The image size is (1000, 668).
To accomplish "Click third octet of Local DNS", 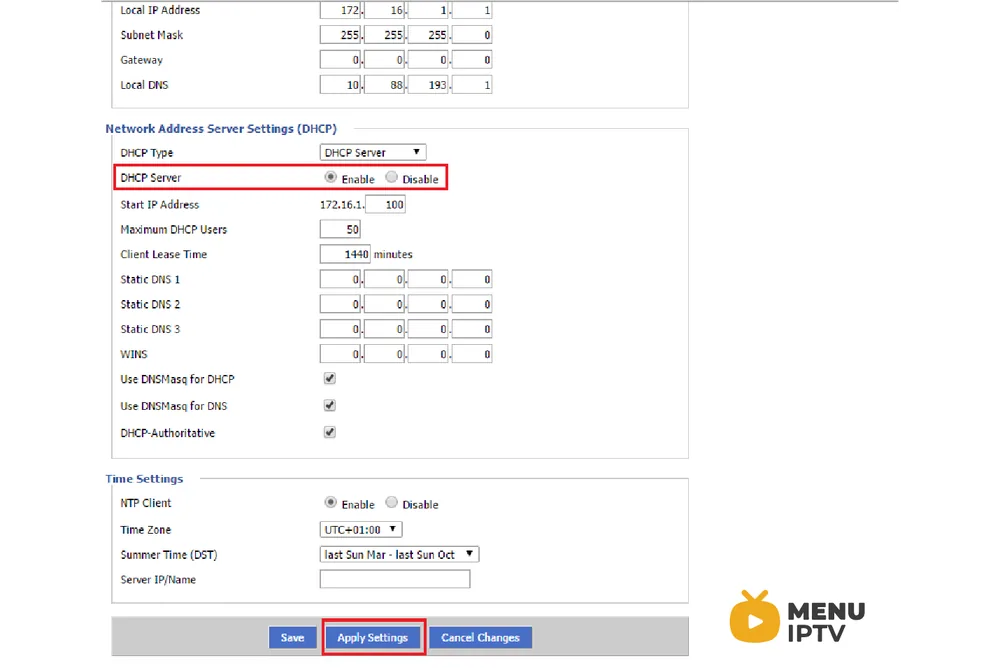I will 428,85.
